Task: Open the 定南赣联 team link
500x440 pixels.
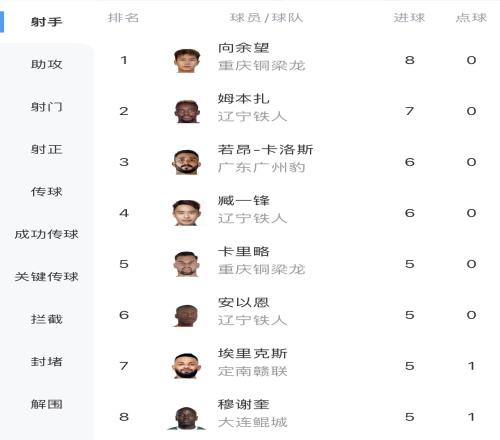Action: click(x=253, y=371)
